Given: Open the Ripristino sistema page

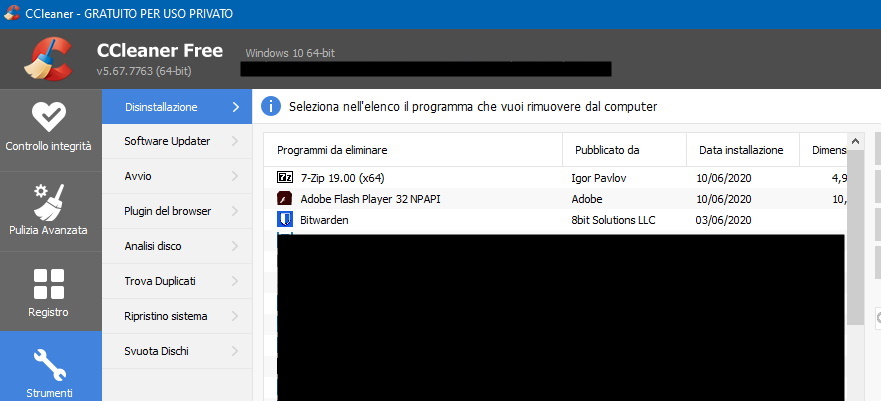Looking at the screenshot, I should click(177, 316).
